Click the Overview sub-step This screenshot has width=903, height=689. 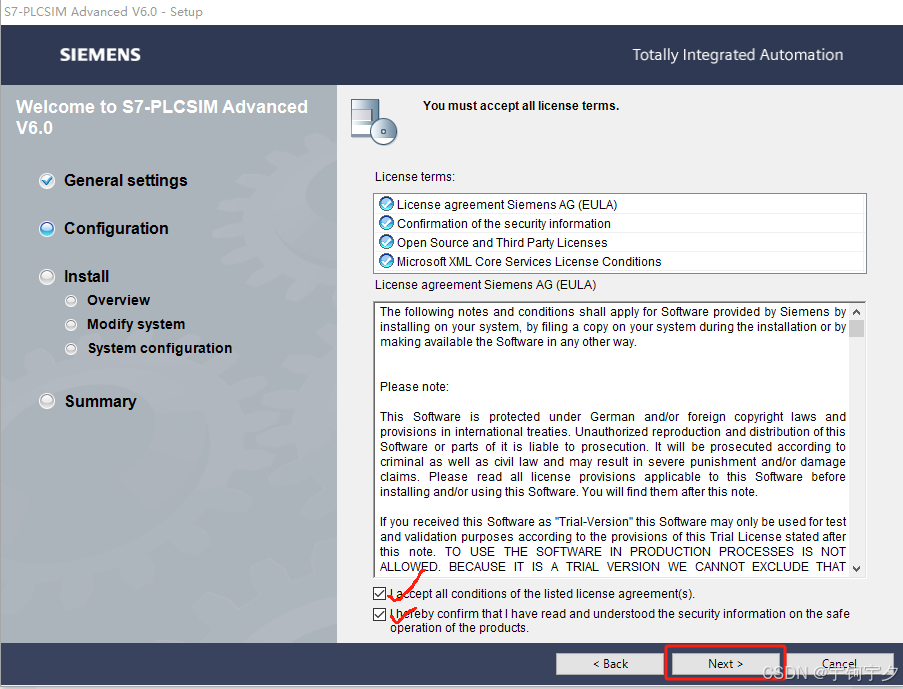pyautogui.click(x=119, y=300)
